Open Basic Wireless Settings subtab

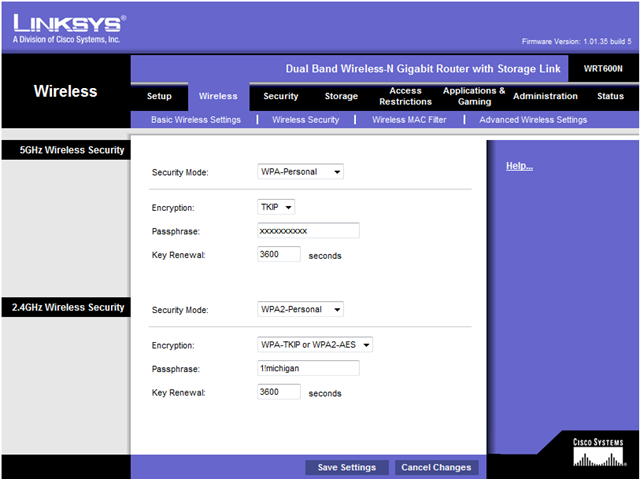tap(196, 120)
